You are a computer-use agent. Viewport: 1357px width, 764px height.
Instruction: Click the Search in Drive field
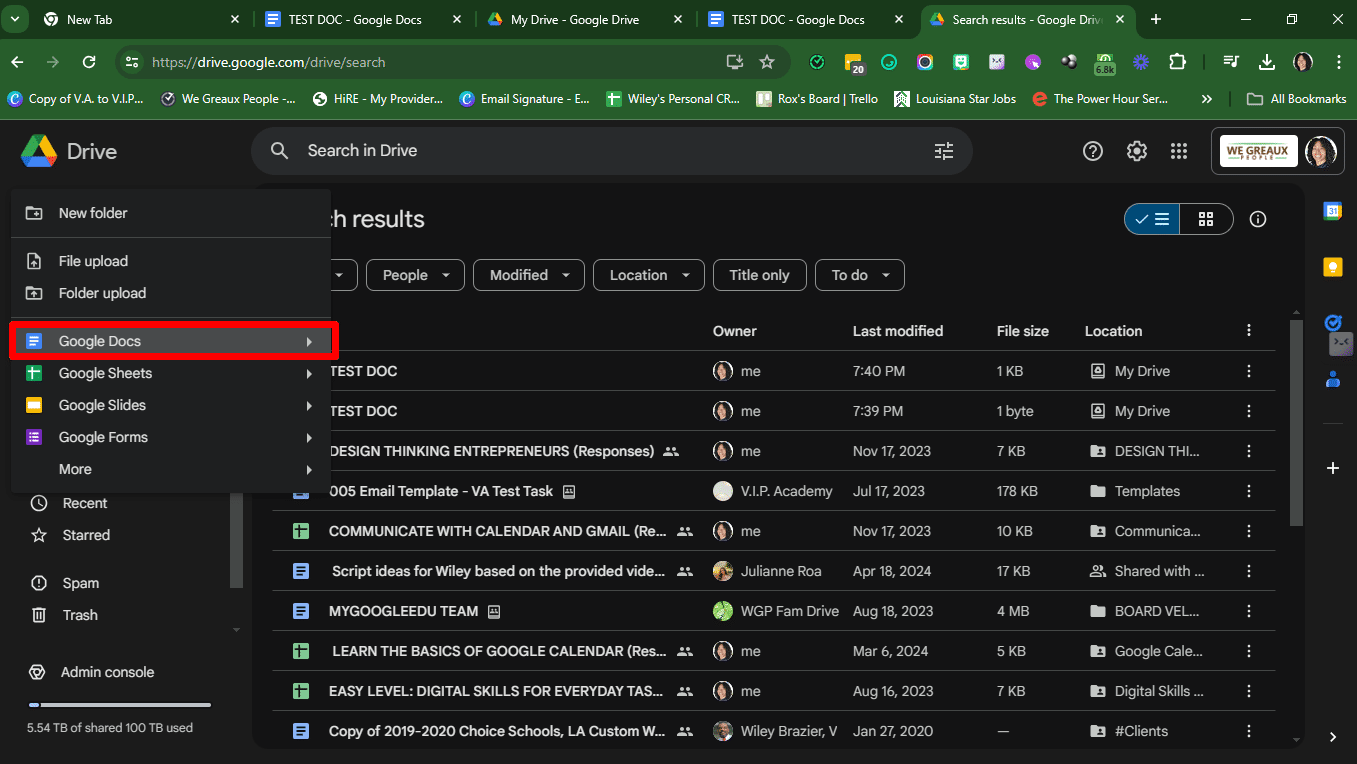[x=600, y=151]
